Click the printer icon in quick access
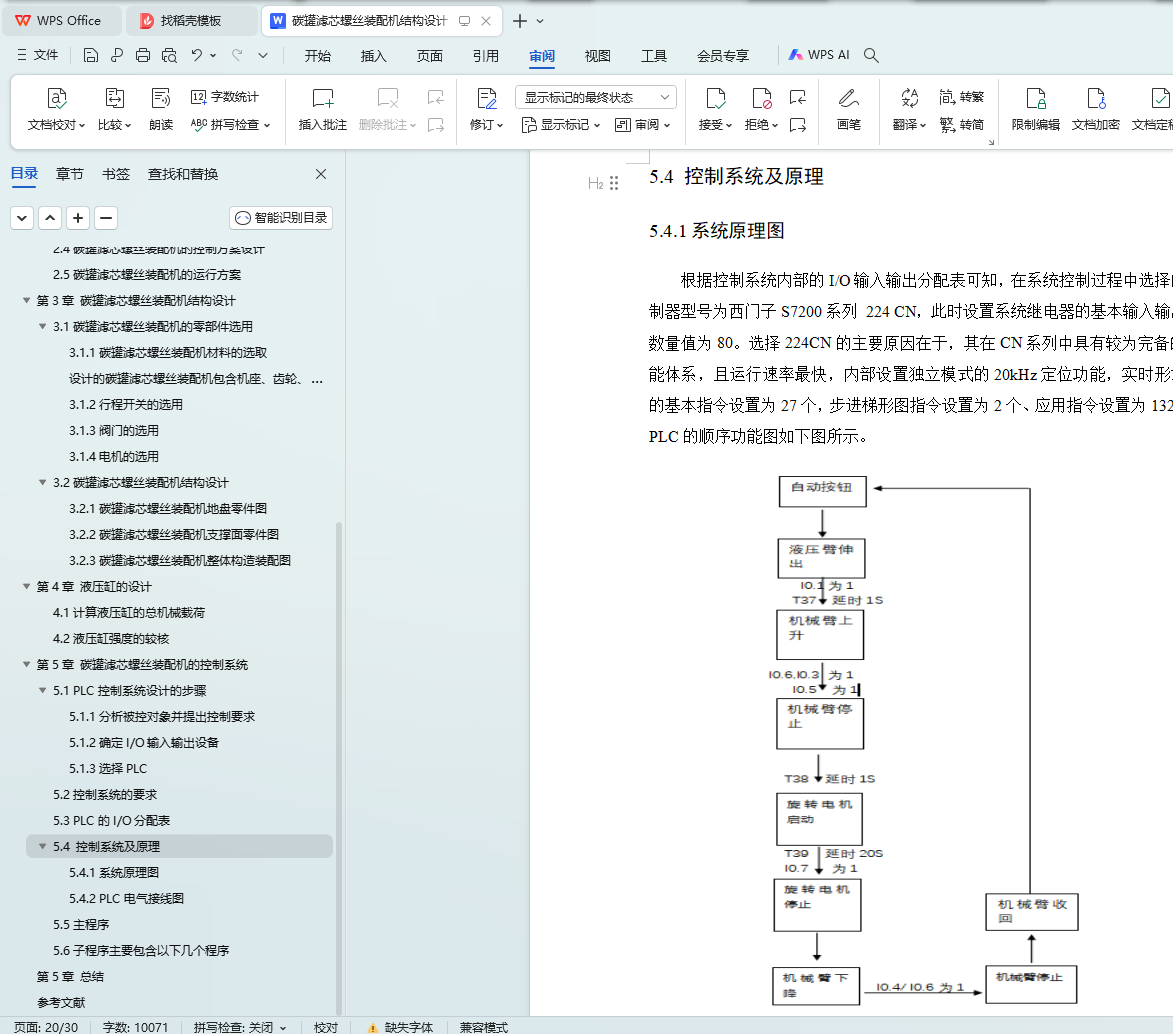 (x=143, y=55)
